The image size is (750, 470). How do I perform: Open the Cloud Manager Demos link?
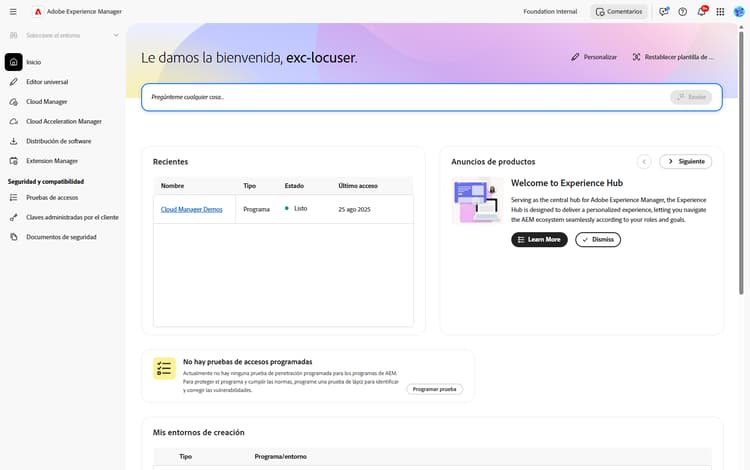click(191, 209)
